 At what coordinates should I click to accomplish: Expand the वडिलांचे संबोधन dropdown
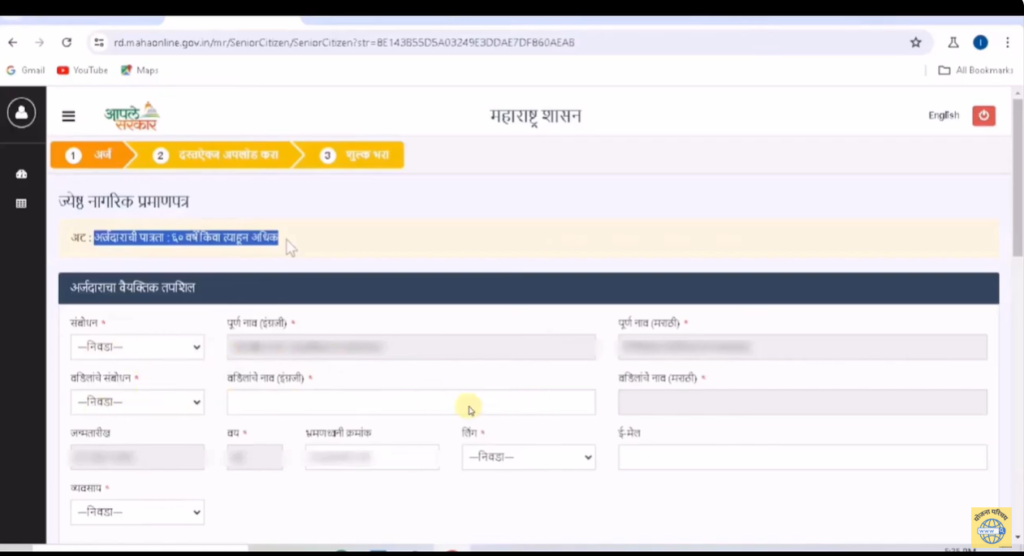pos(137,402)
